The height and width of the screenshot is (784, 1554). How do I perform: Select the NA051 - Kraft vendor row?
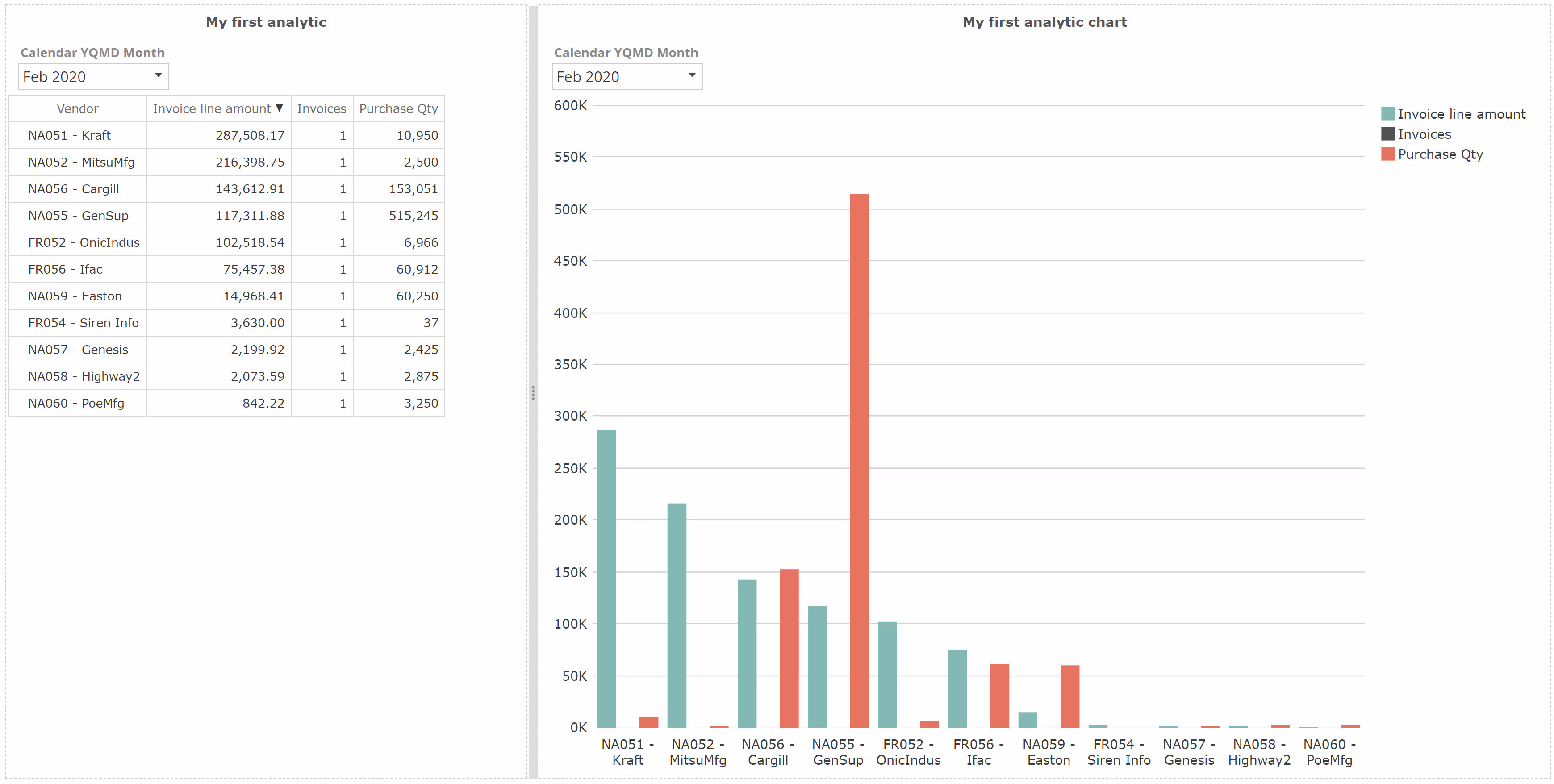pyautogui.click(x=69, y=135)
